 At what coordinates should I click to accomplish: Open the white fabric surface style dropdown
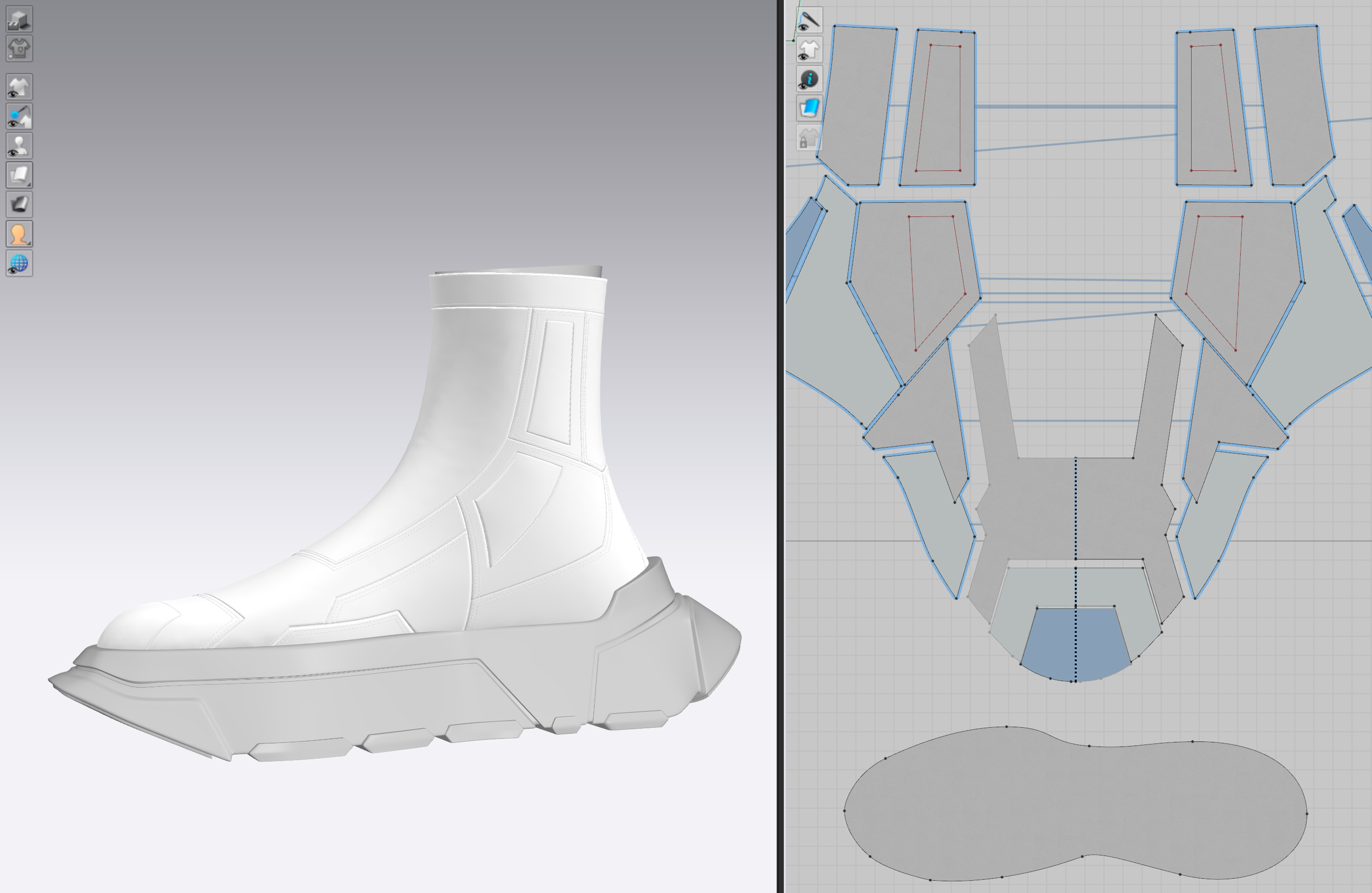pyautogui.click(x=19, y=175)
